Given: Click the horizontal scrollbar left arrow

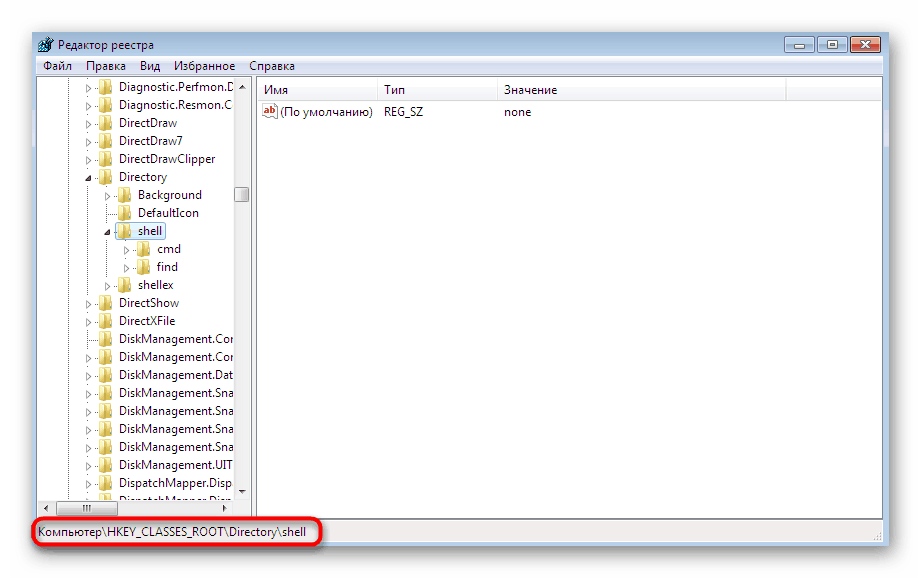Looking at the screenshot, I should tap(46, 508).
